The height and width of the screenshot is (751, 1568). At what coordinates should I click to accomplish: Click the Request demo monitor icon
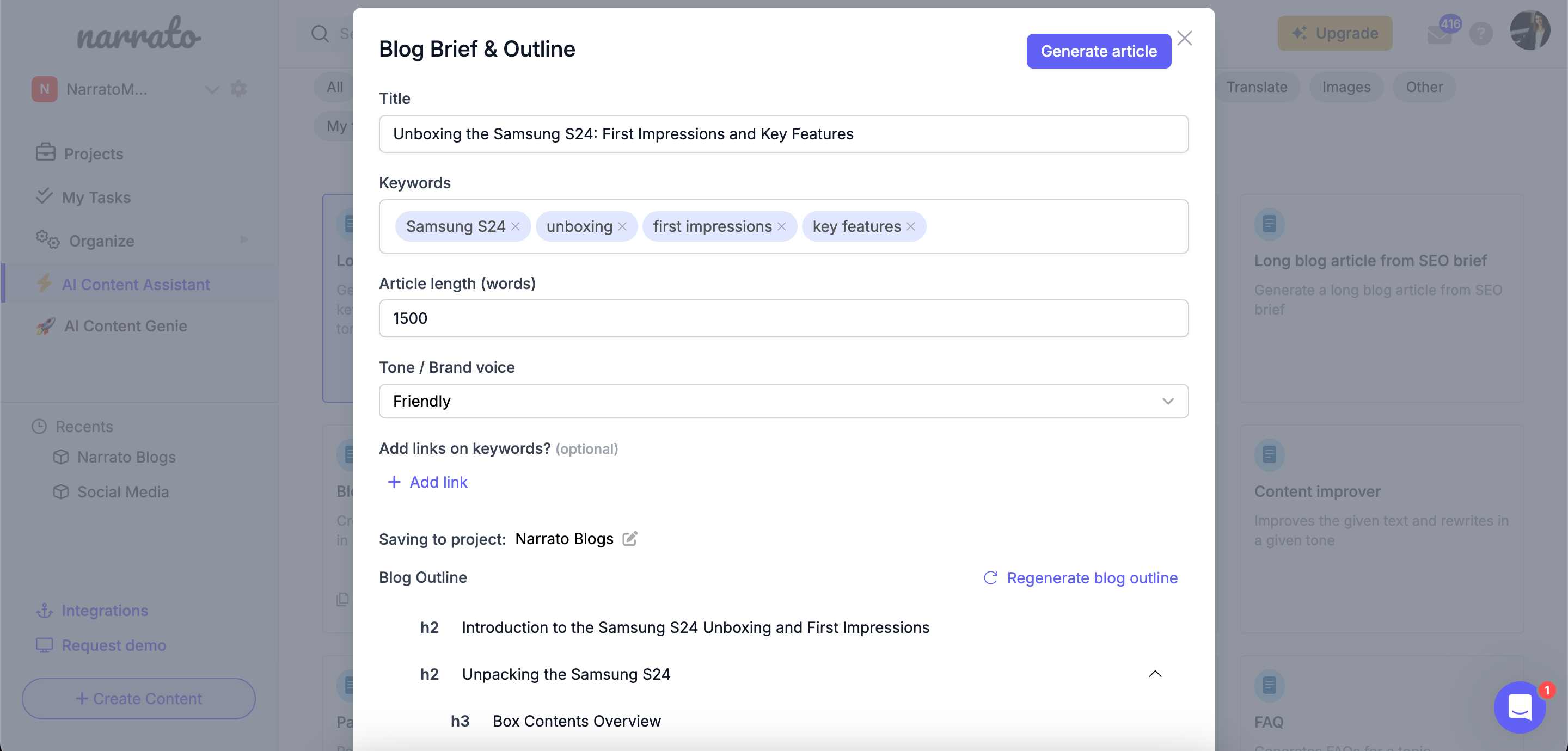(x=44, y=645)
